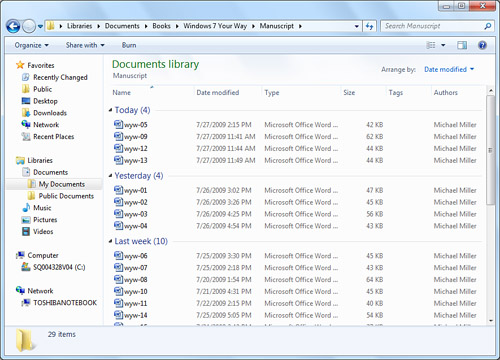The height and width of the screenshot is (360, 500).
Task: Sort by the Type column header
Action: [272, 93]
